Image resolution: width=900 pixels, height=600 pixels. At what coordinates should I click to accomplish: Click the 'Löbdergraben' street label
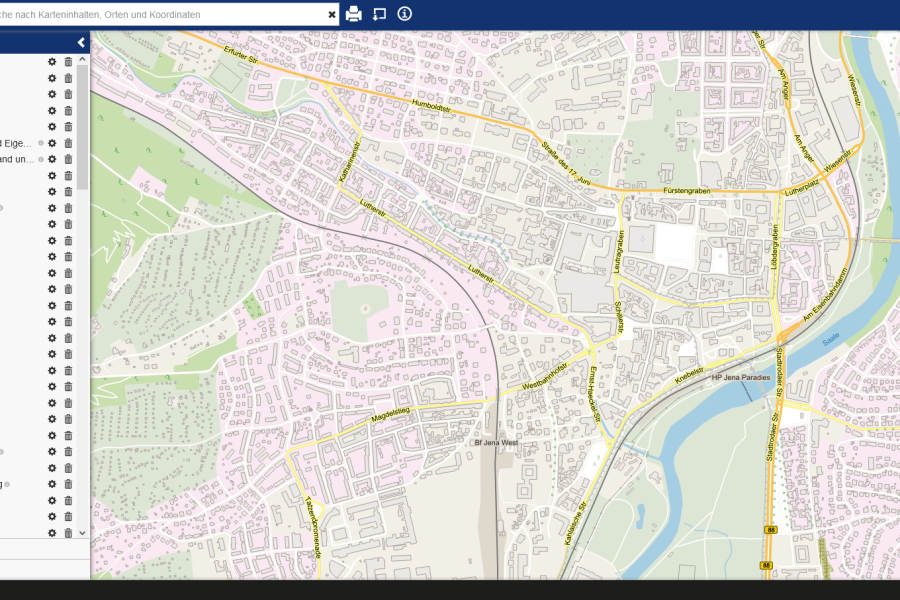click(x=775, y=247)
